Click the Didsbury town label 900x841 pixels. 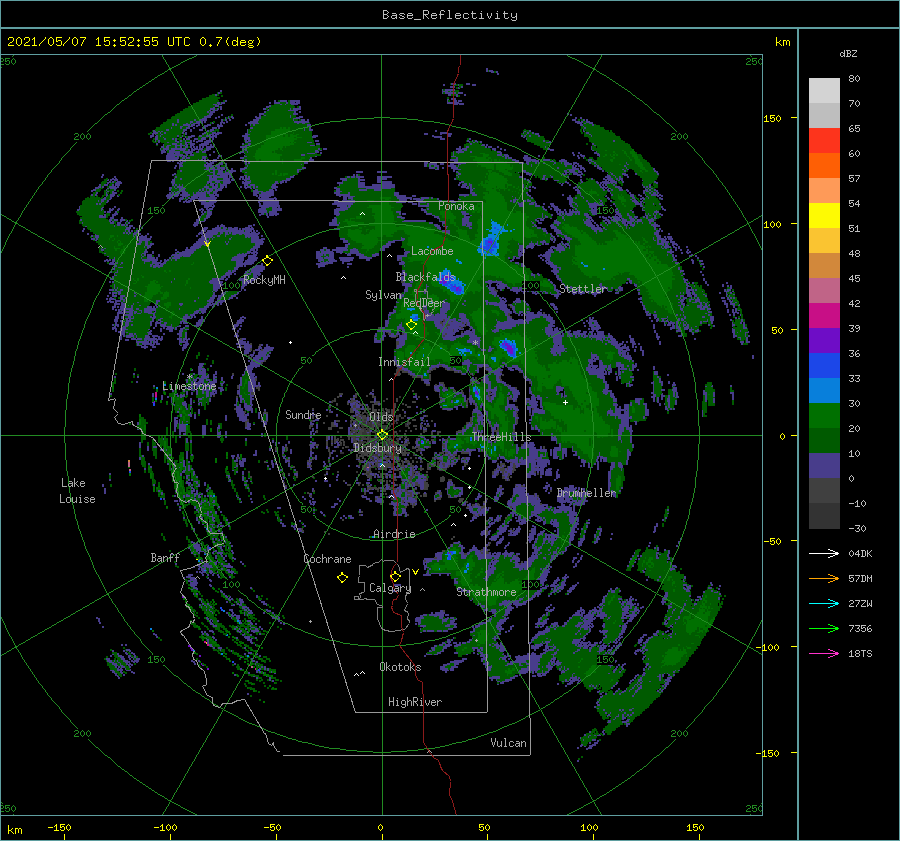(x=377, y=448)
